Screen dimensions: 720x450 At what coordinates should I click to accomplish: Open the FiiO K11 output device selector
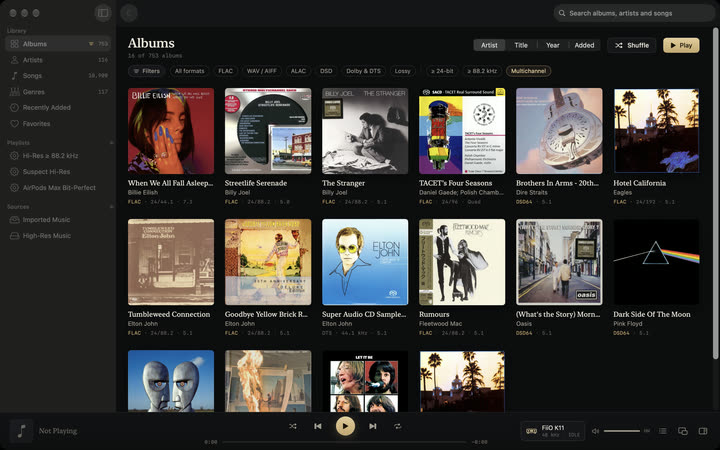(x=552, y=431)
